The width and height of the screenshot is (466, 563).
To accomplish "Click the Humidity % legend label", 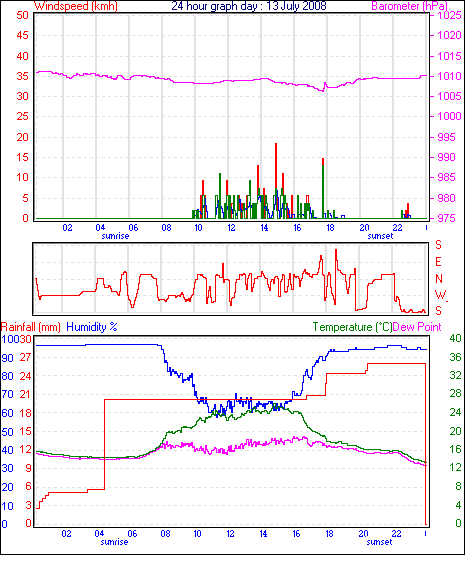I will tap(92, 327).
